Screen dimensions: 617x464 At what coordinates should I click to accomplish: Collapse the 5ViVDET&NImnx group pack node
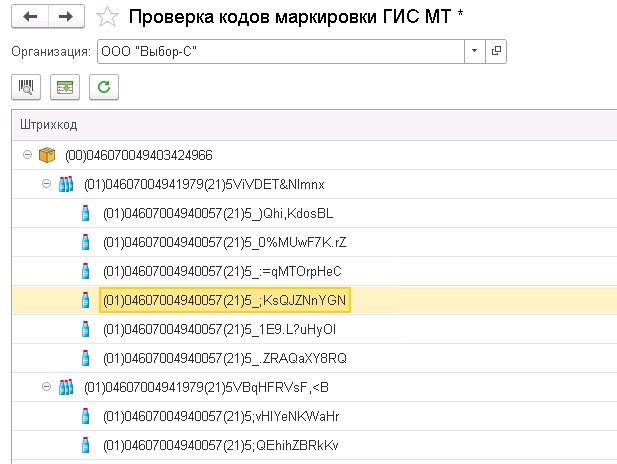point(46,184)
